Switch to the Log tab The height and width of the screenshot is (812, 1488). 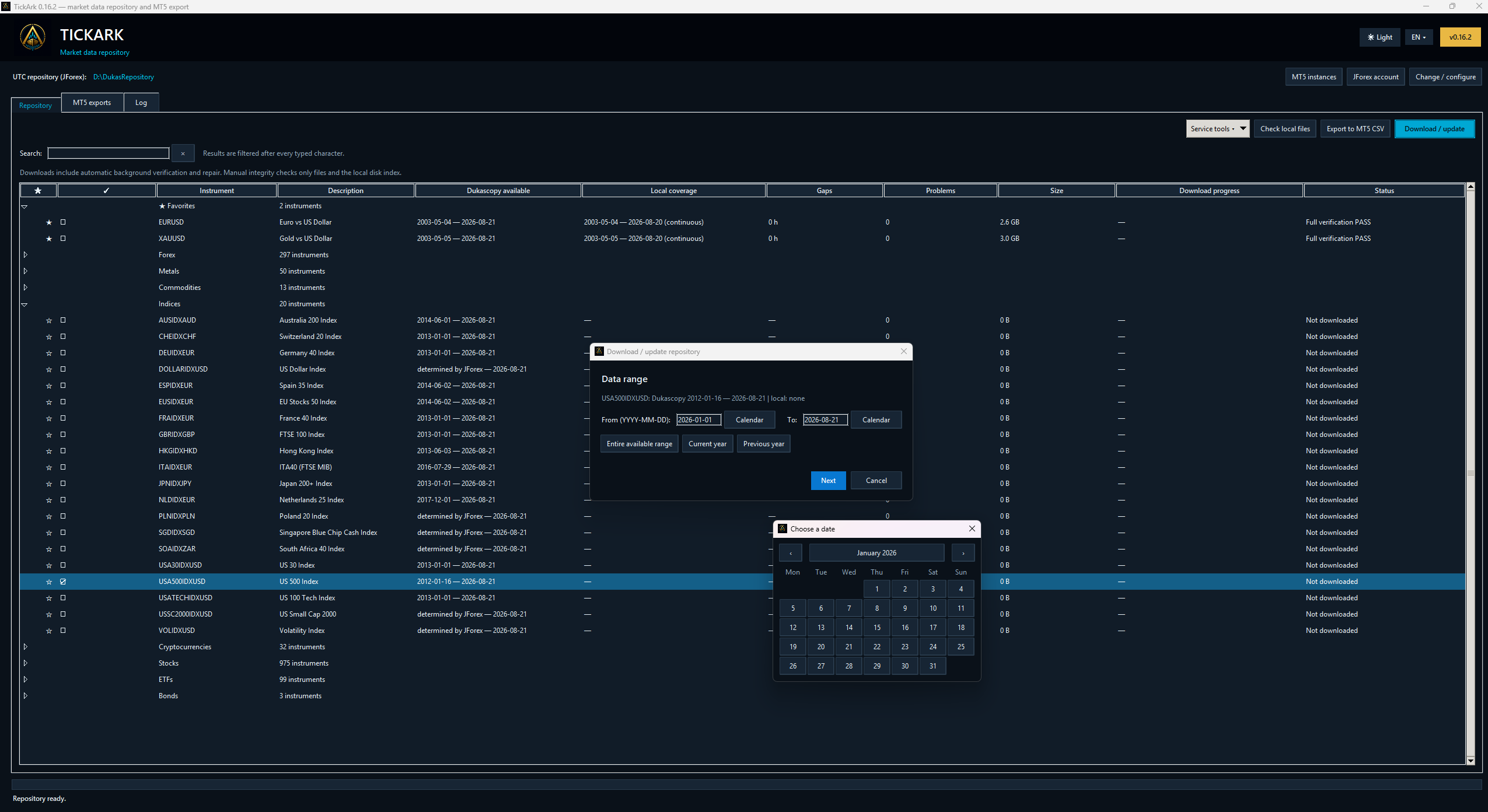click(x=141, y=103)
